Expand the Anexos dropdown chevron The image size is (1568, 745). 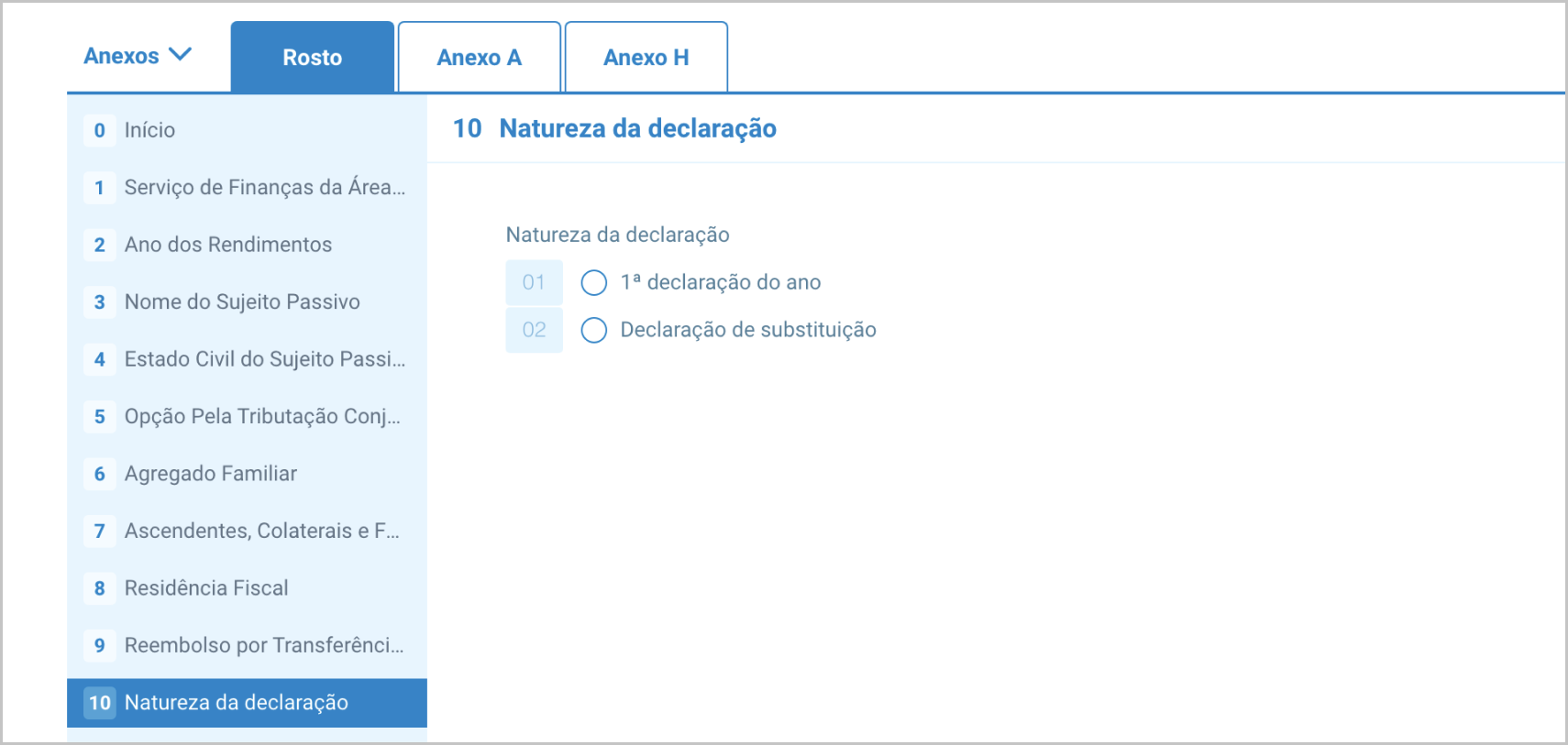(x=181, y=55)
